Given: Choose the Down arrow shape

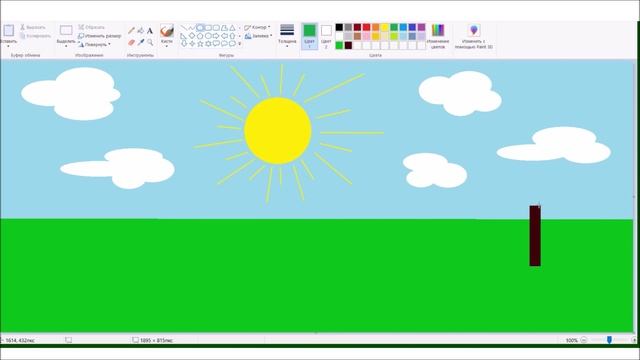Looking at the screenshot, I should (184, 43).
